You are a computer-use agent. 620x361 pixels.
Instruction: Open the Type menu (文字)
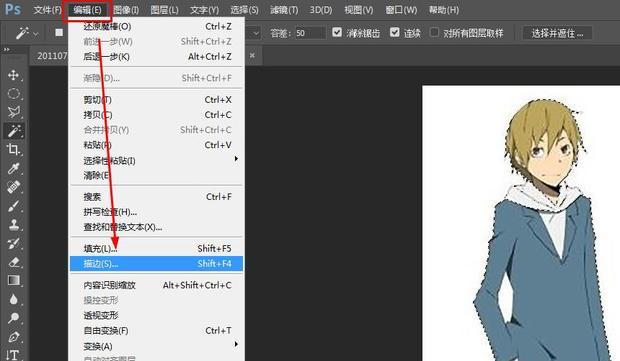[x=204, y=10]
